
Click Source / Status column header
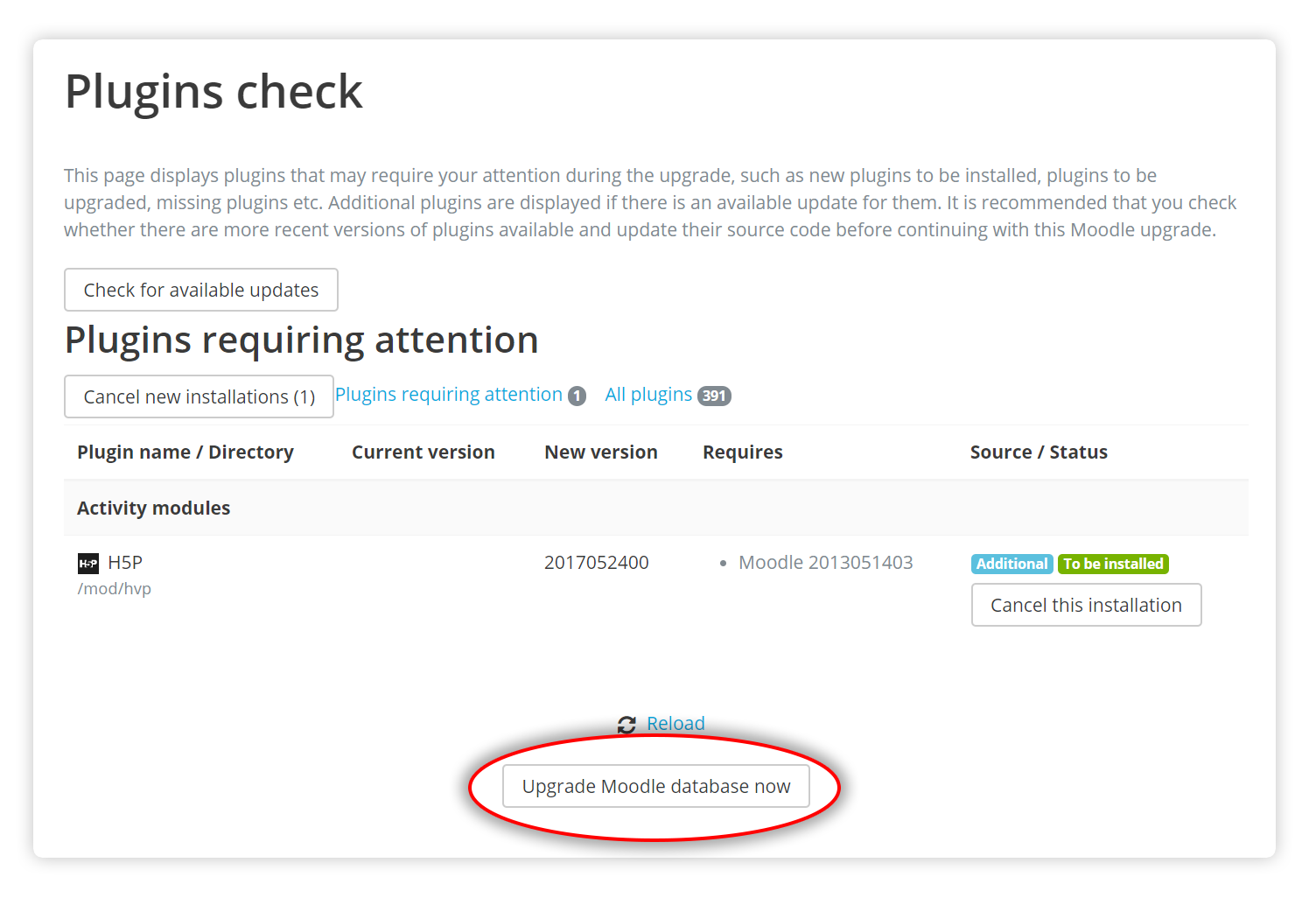(x=1039, y=453)
